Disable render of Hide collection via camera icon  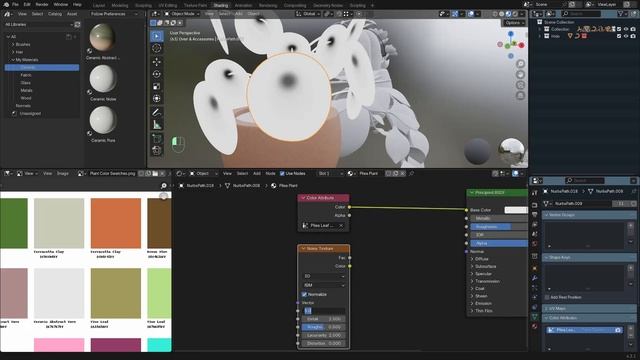pyautogui.click(x=633, y=36)
